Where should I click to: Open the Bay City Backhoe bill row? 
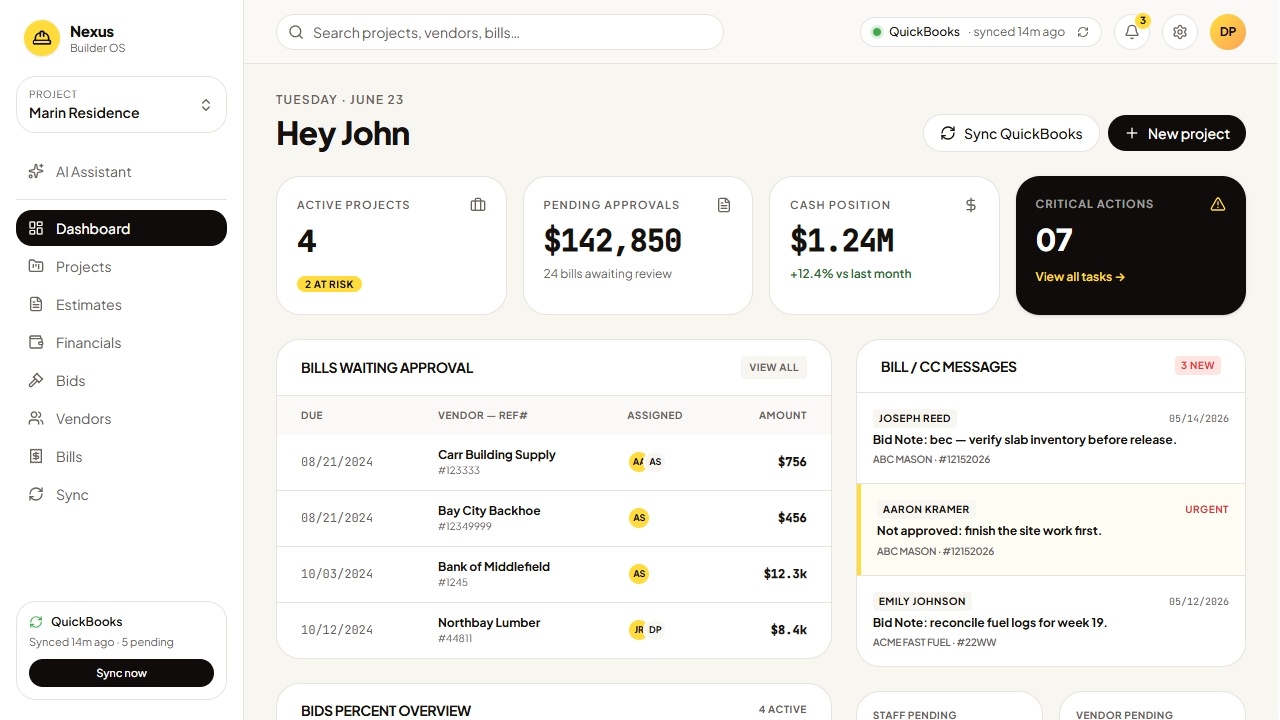coord(554,518)
